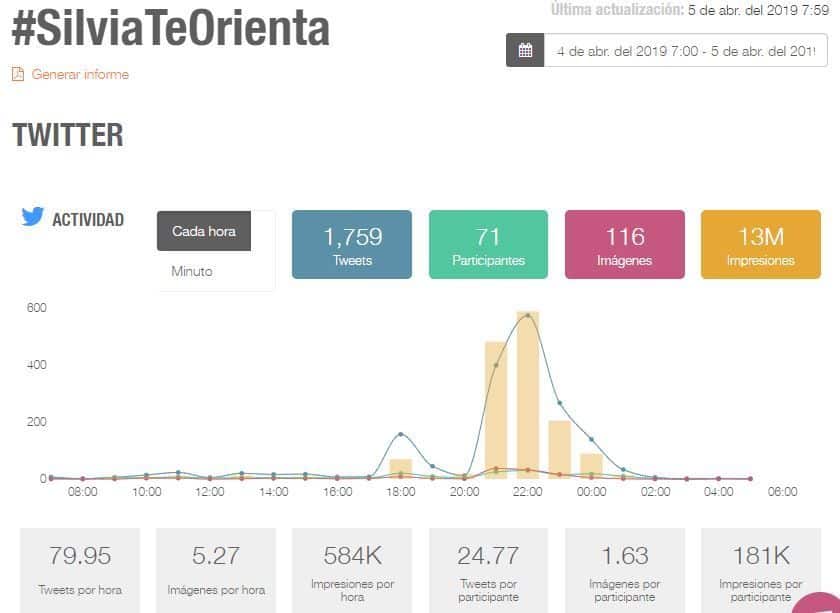Click the green 71 Participantes card
840x613 pixels.
tap(488, 244)
